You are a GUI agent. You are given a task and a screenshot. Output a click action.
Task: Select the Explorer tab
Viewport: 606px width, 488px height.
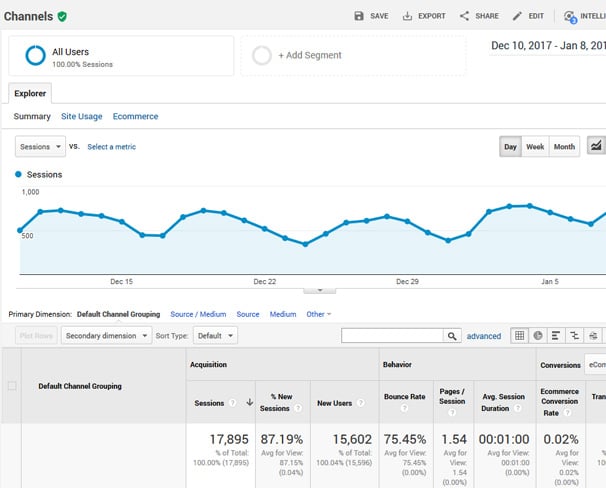30,93
